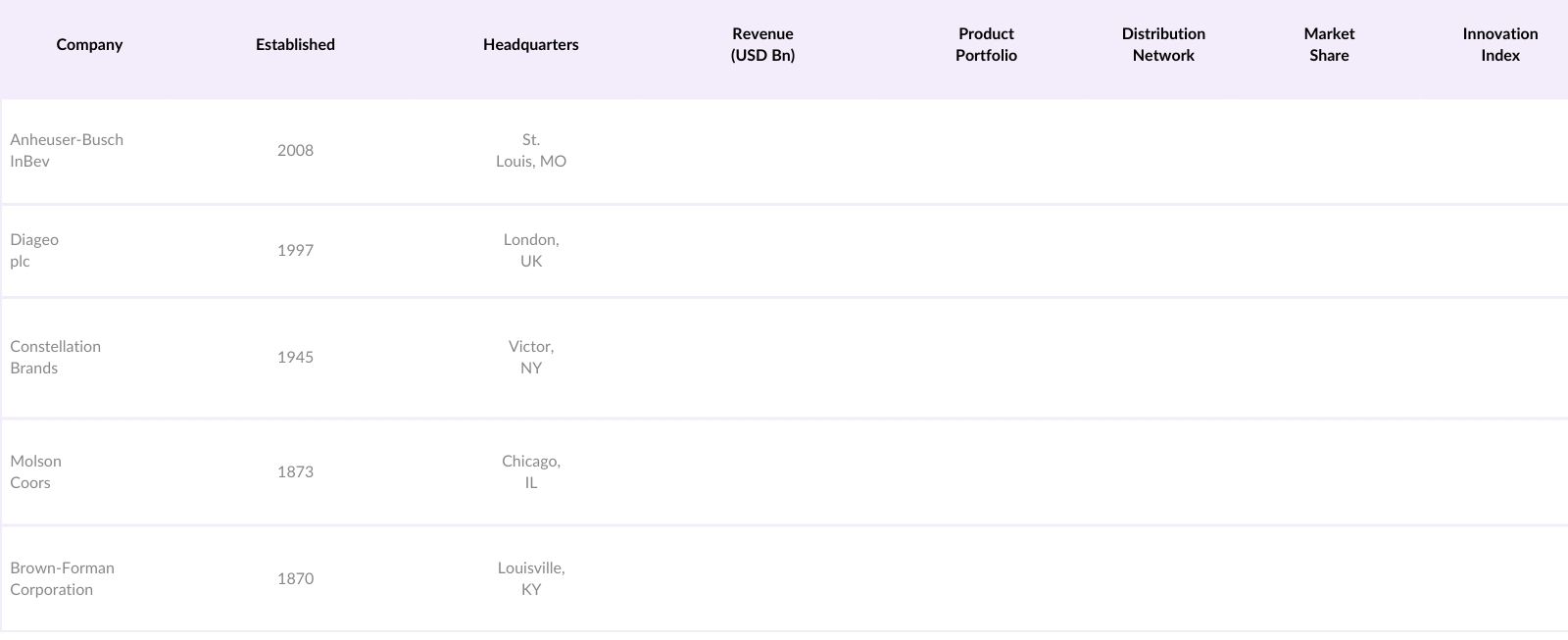Select the Brown-Forman Corporation cell
The height and width of the screenshot is (640, 1568).
pyautogui.click(x=62, y=578)
